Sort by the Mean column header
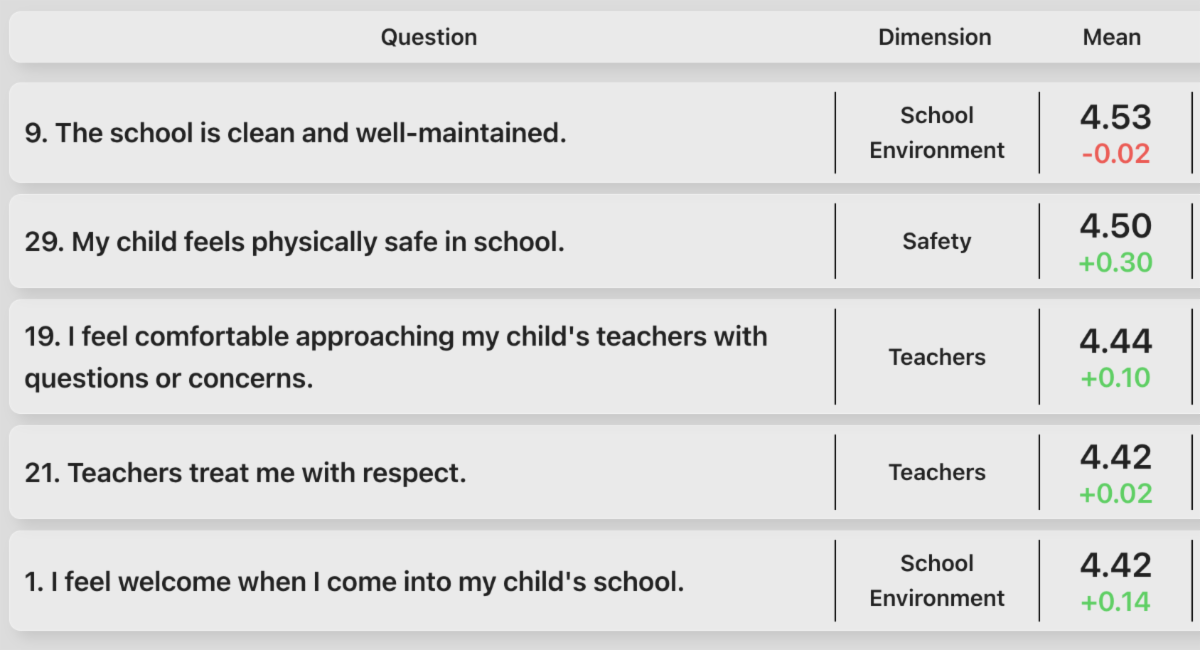The width and height of the screenshot is (1200, 650). pos(1111,38)
